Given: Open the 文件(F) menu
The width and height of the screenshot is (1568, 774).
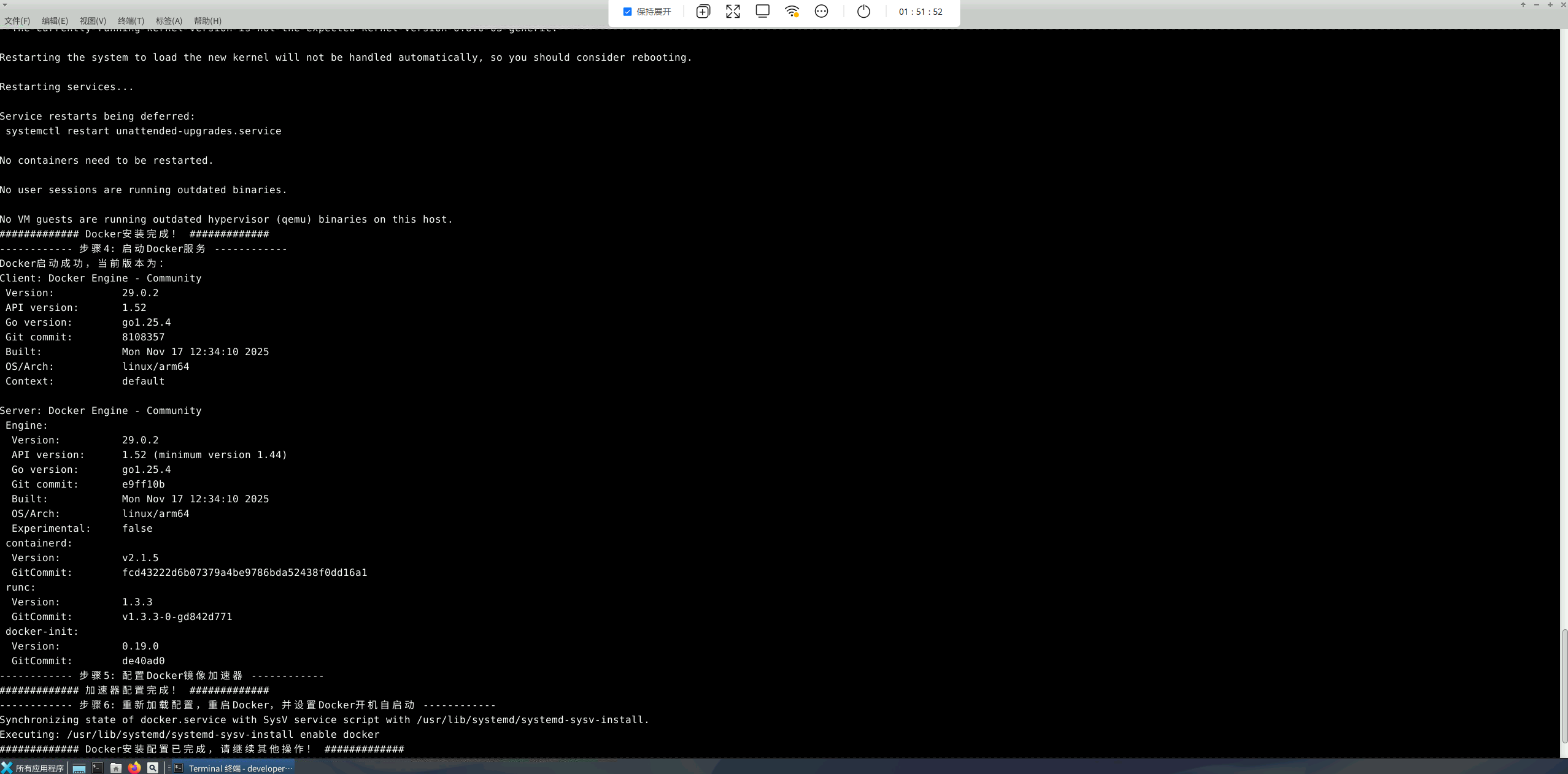Looking at the screenshot, I should tap(17, 21).
